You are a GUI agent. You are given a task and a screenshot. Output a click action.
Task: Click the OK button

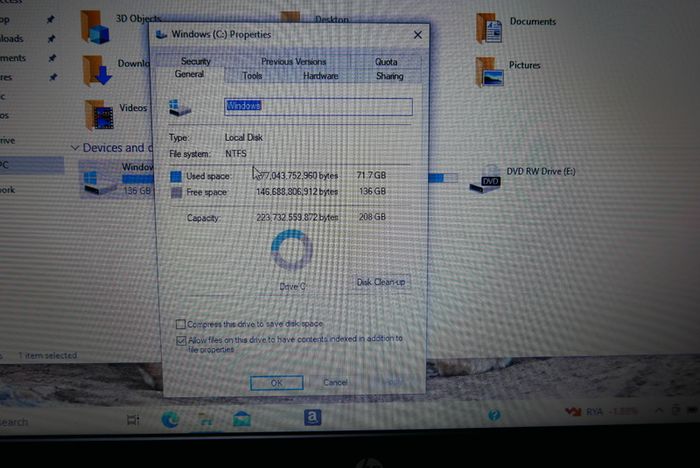coord(277,383)
